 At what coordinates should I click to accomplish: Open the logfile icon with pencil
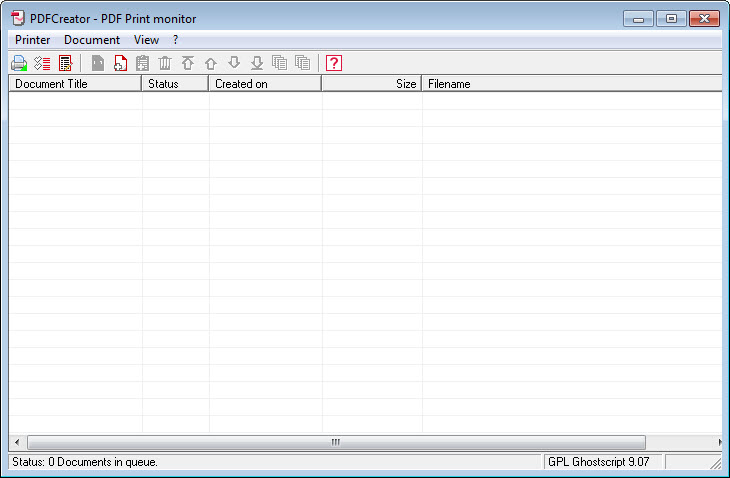point(65,63)
